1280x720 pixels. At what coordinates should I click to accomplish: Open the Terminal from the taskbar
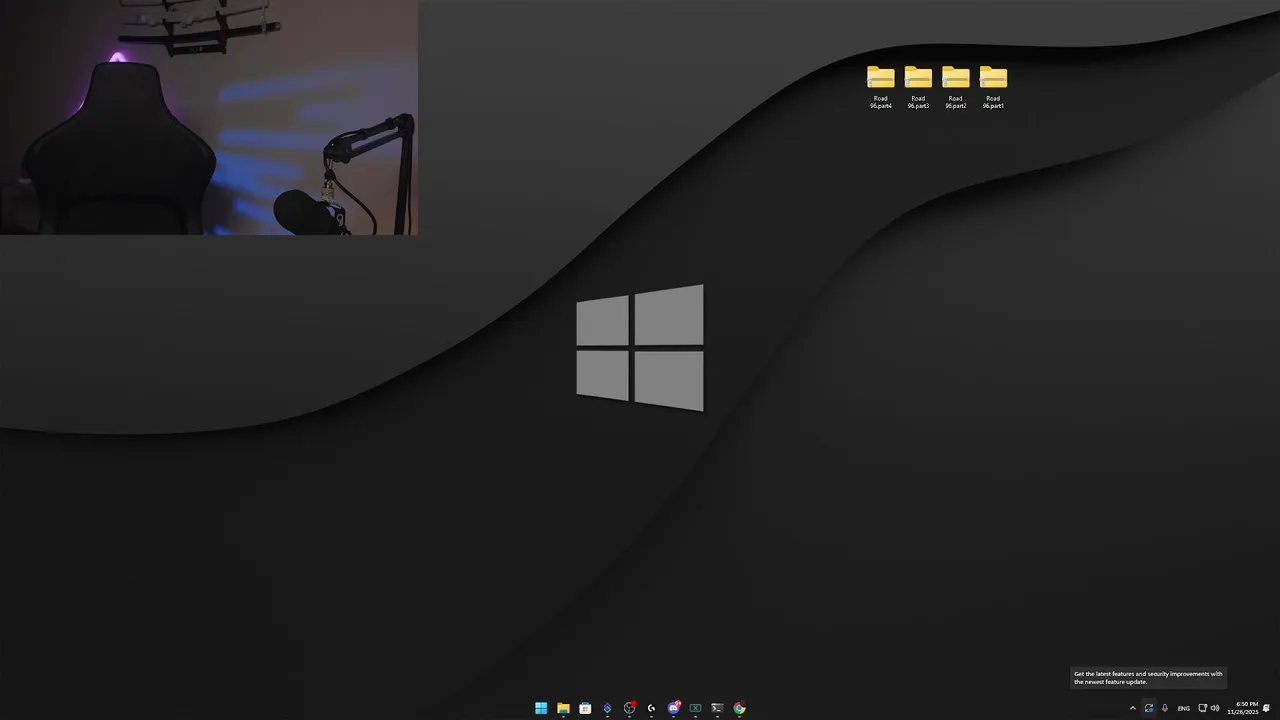click(x=717, y=708)
